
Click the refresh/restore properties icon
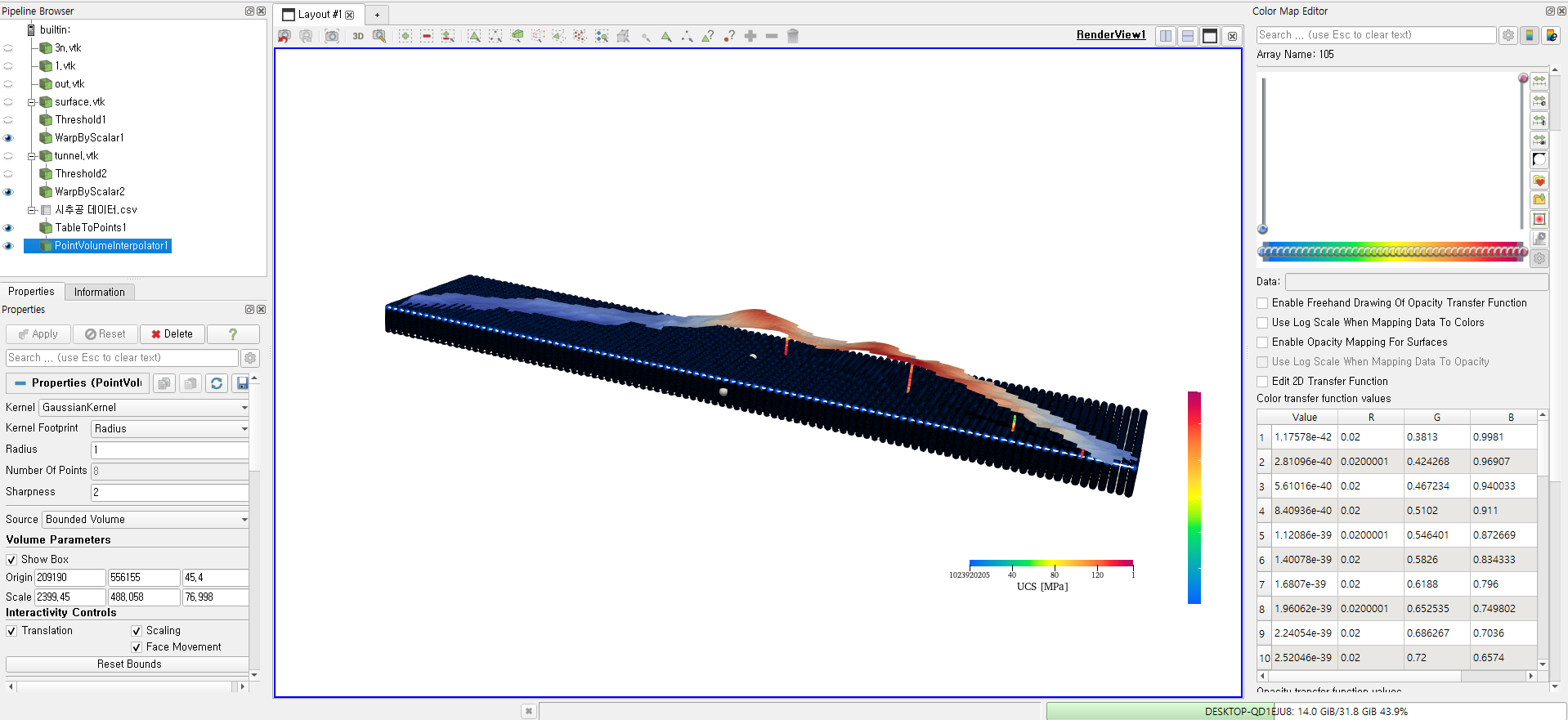(x=217, y=383)
